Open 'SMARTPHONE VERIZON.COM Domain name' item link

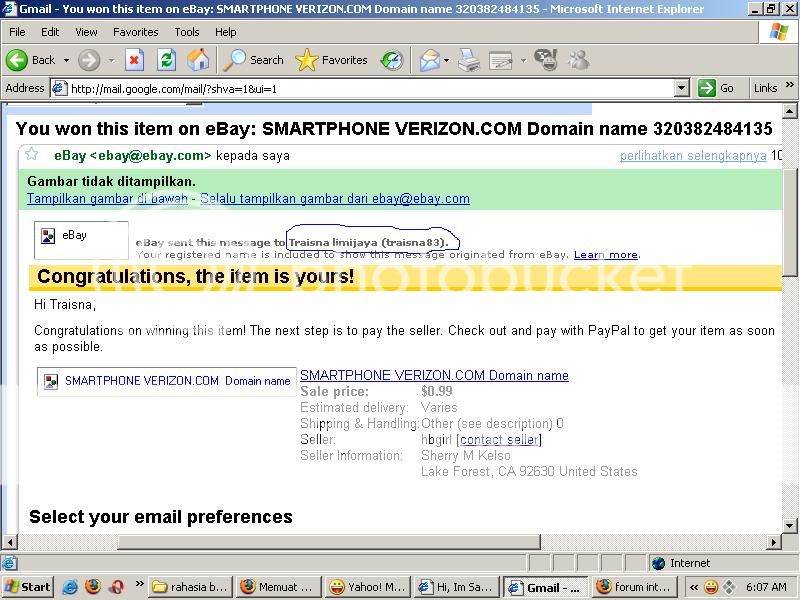[434, 376]
